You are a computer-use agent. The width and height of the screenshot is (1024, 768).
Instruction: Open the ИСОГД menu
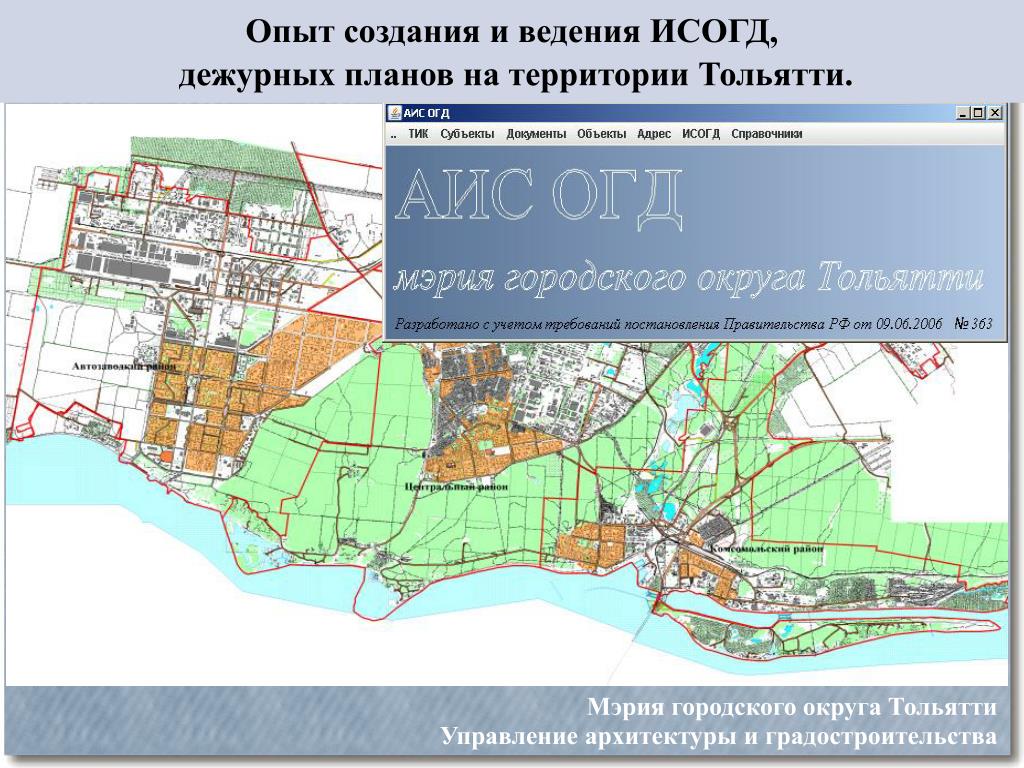point(701,134)
